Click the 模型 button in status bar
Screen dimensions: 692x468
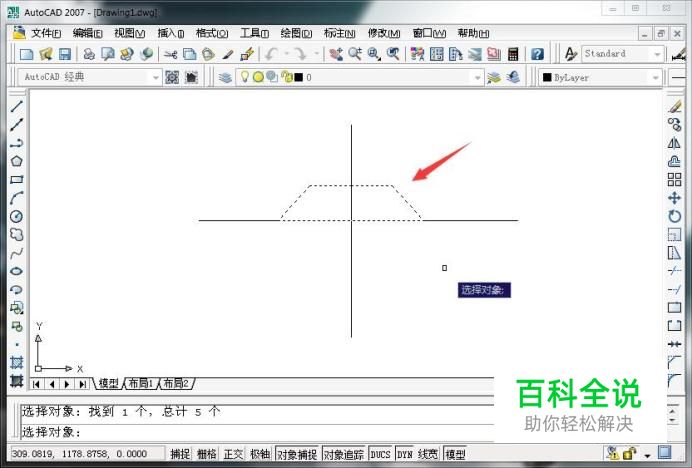[455, 454]
